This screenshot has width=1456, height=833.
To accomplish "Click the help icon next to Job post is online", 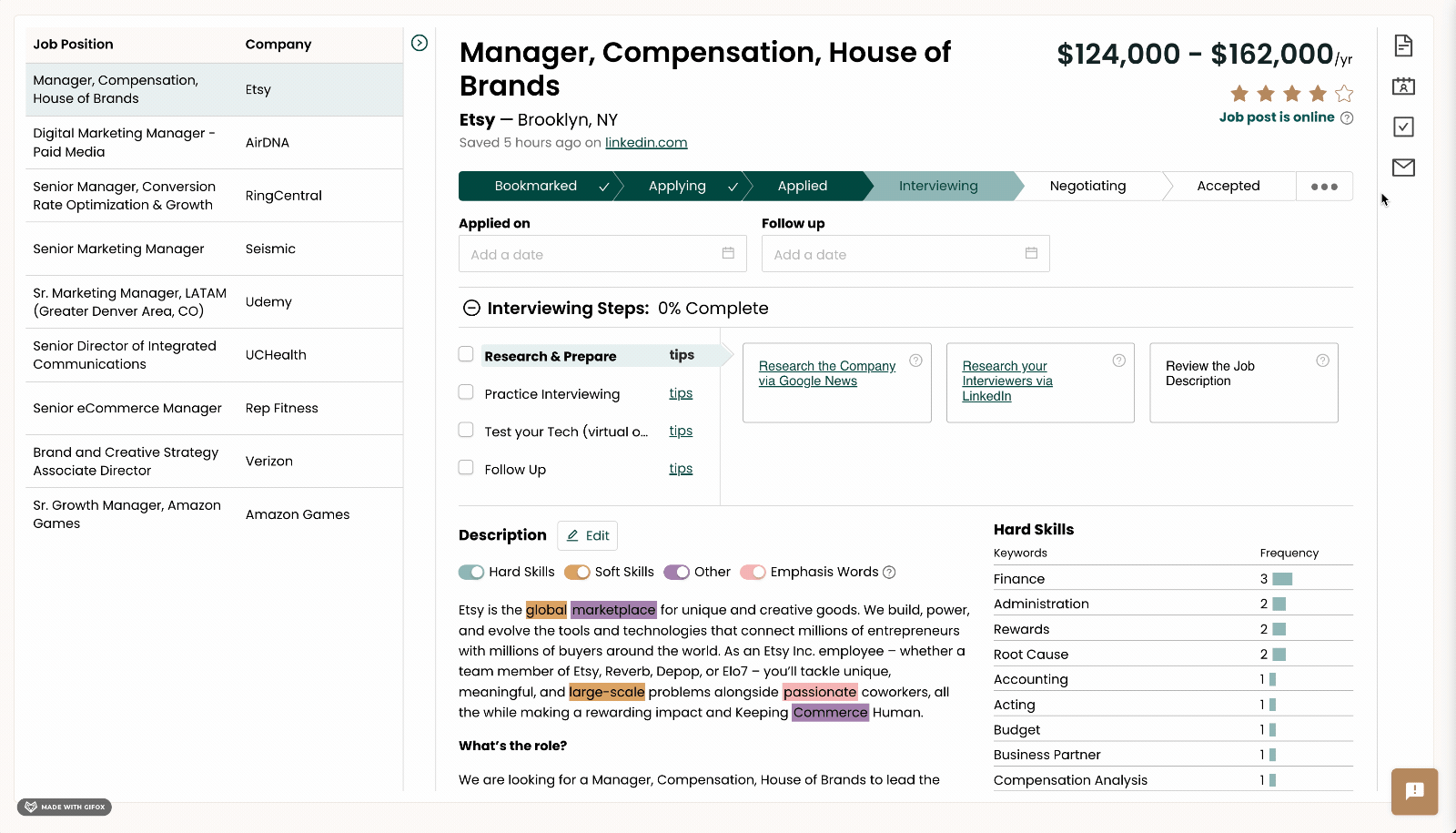I will [x=1348, y=117].
